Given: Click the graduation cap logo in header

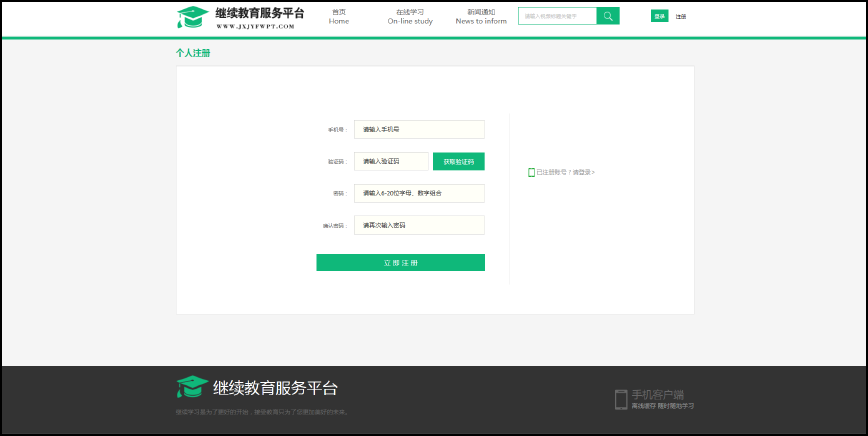Looking at the screenshot, I should [192, 18].
